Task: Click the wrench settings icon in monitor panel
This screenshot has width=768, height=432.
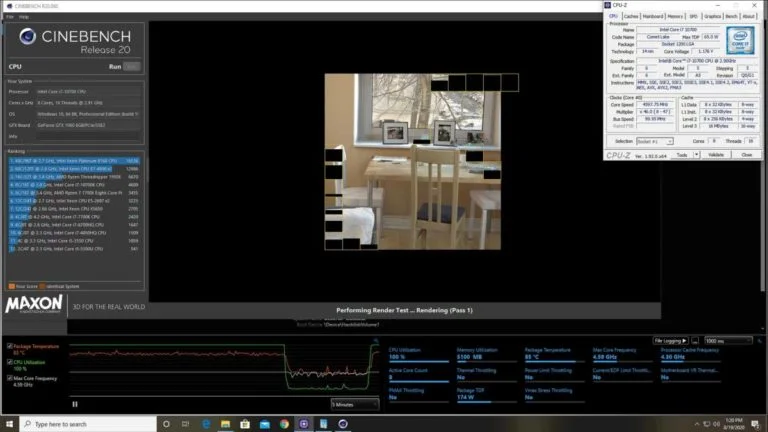Action: point(760,341)
